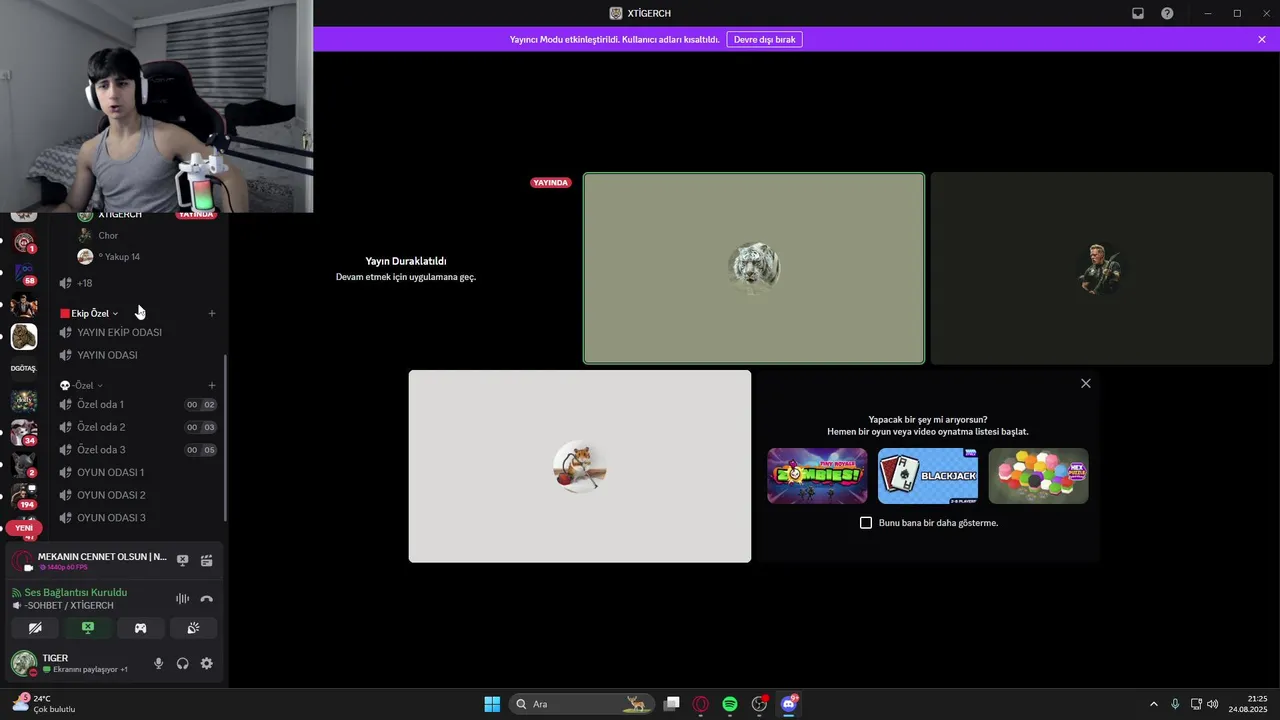Close the activity suggestion panel

(1086, 383)
